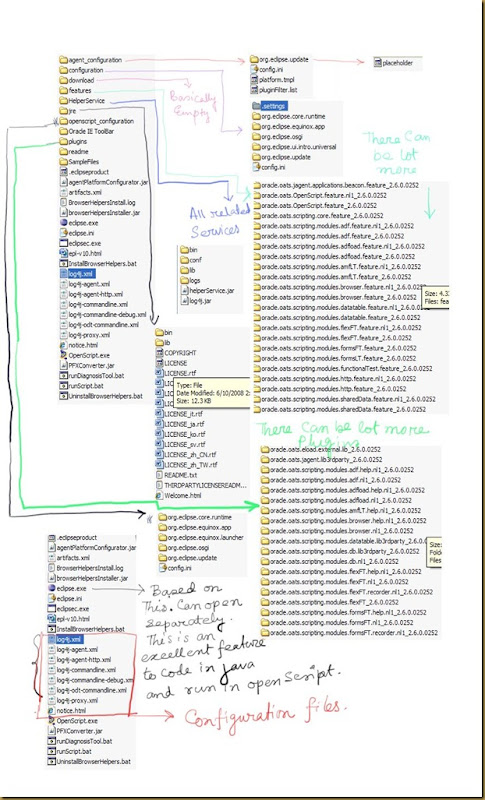Select "modules.adf.help.nl1_2.6.0.0252" plugin name
Screen dimensions: 485x800
tap(341, 470)
